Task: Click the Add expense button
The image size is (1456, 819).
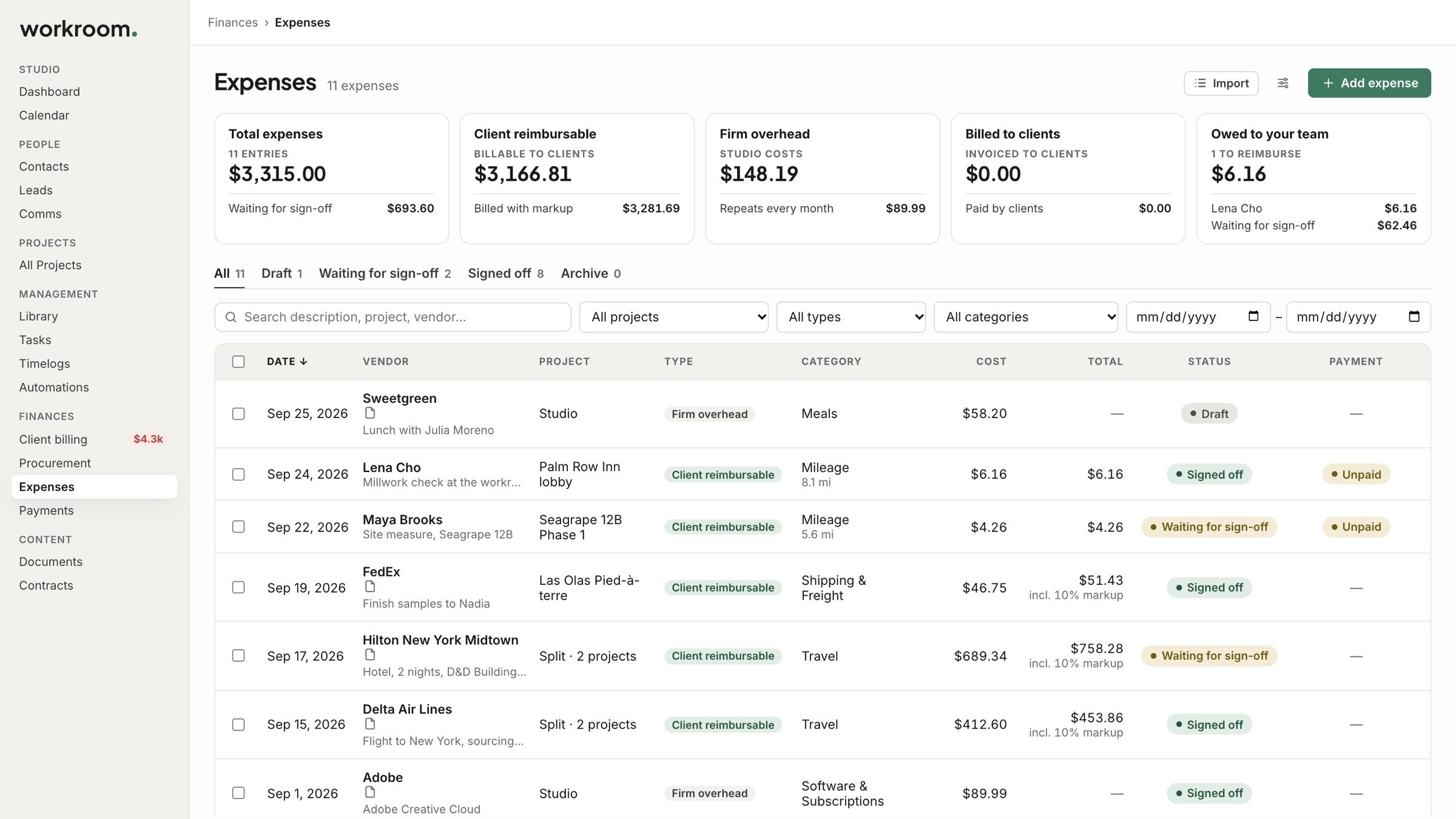Action: click(1369, 83)
